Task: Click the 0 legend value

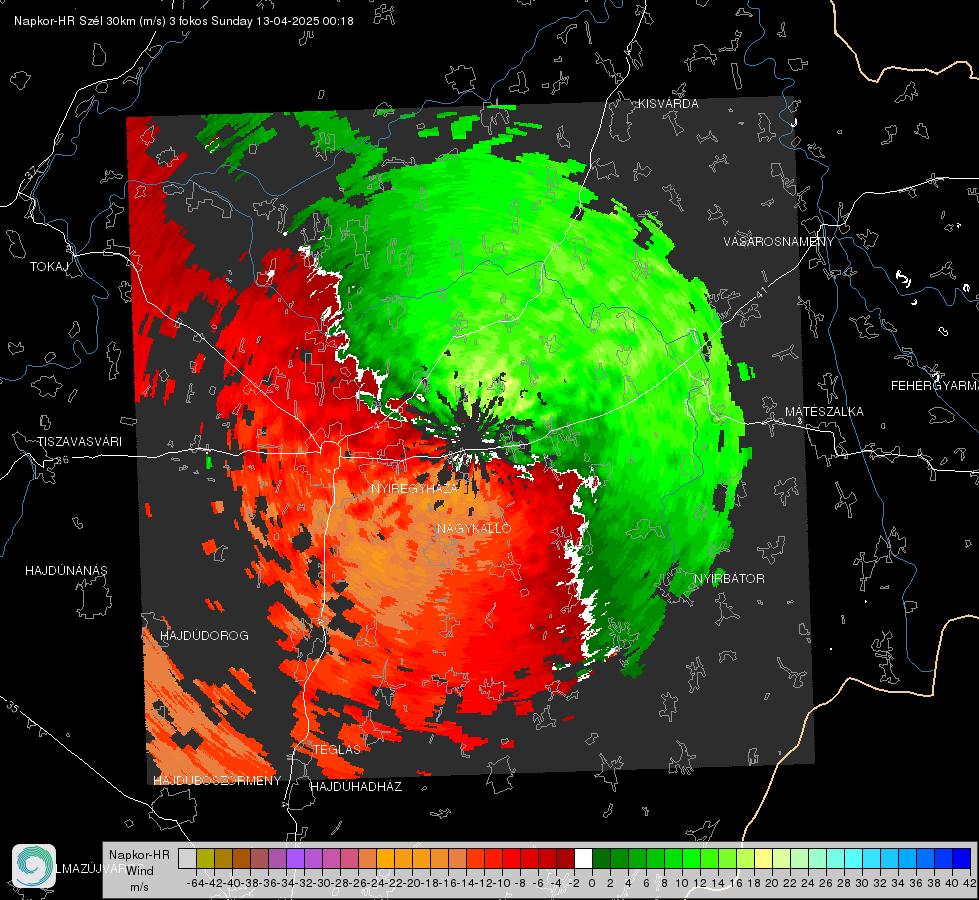Action: click(592, 884)
